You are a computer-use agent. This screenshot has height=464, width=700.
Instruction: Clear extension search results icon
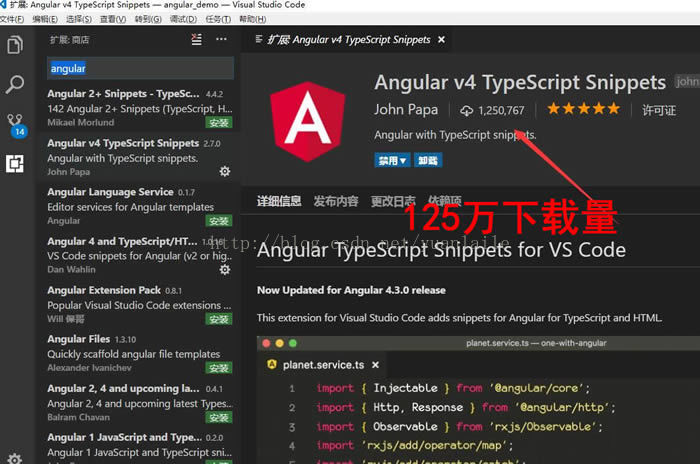196,39
